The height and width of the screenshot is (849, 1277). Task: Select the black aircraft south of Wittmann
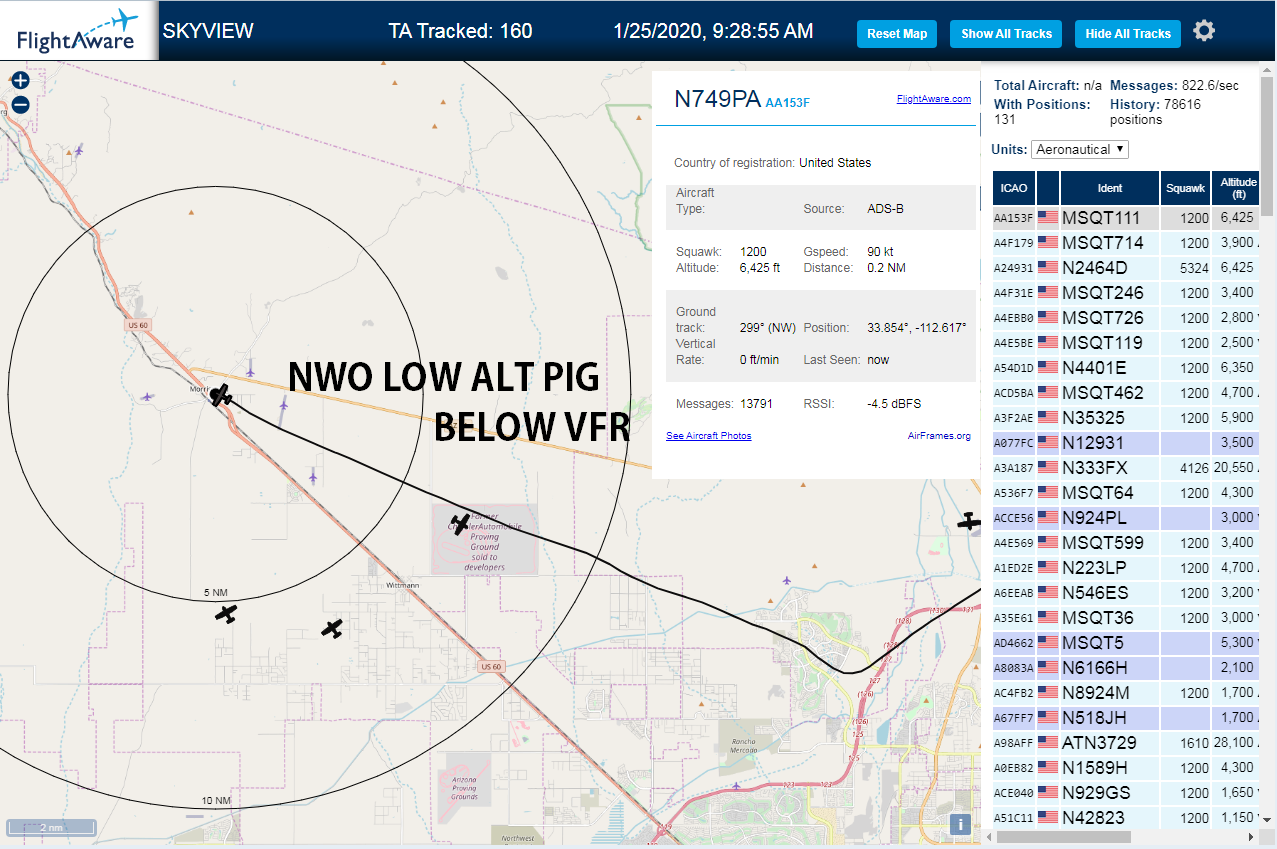(332, 628)
